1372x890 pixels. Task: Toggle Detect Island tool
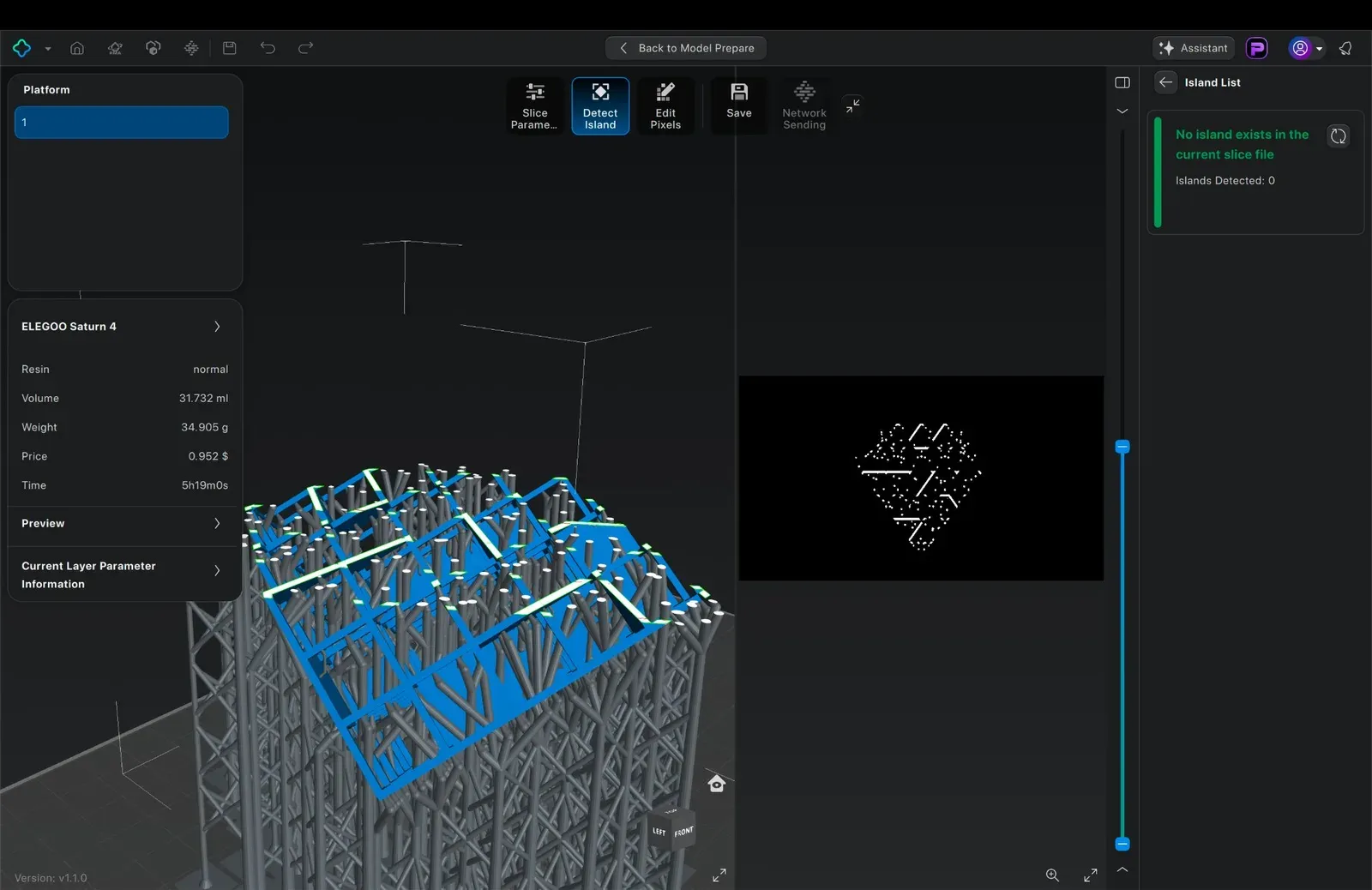coord(600,106)
